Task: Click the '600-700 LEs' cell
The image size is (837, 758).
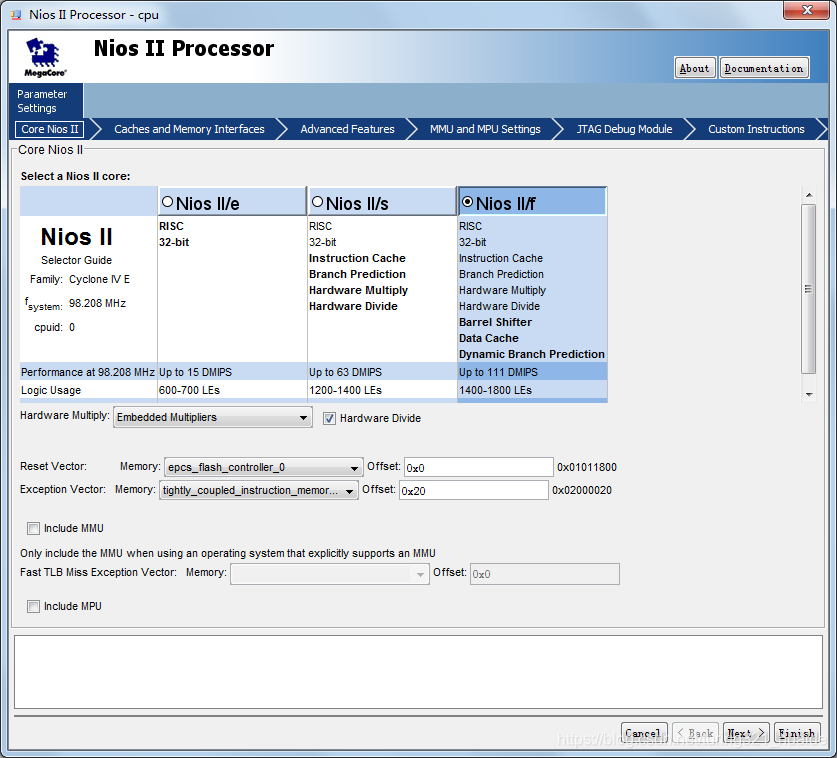Action: click(232, 390)
